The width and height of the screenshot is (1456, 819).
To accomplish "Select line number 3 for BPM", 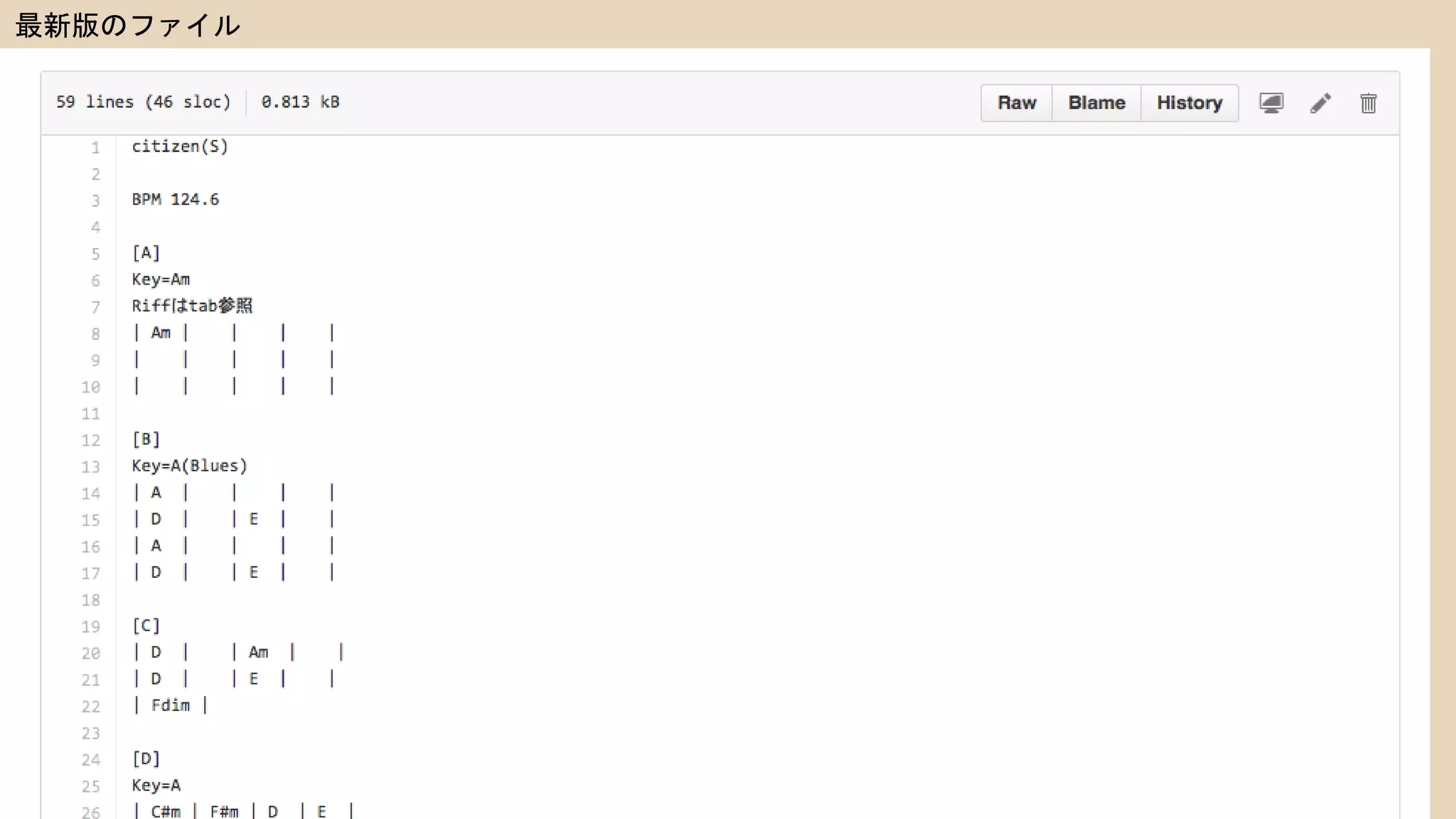I will 95,201.
